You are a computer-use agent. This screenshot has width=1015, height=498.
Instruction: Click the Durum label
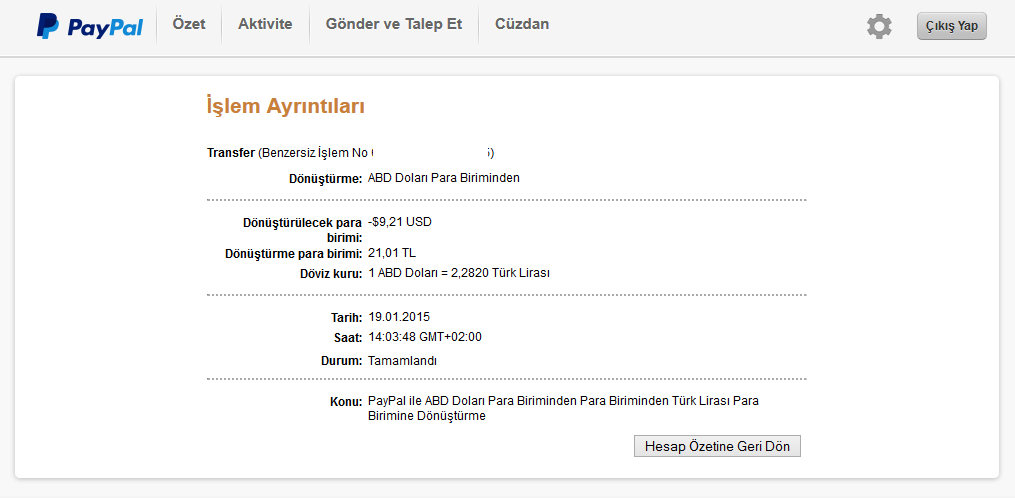tap(341, 362)
